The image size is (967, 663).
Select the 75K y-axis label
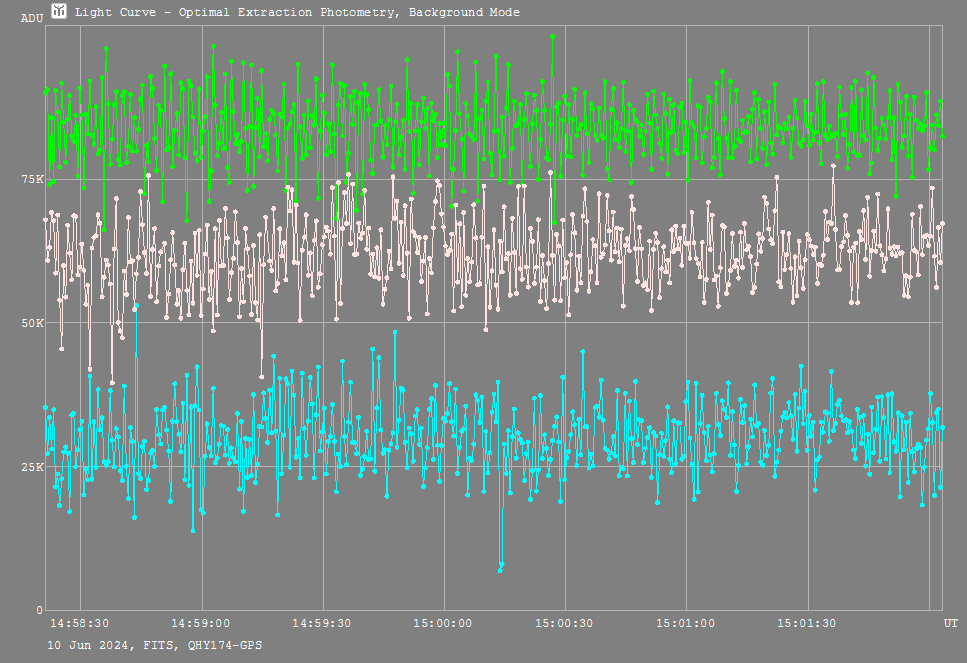click(x=32, y=179)
